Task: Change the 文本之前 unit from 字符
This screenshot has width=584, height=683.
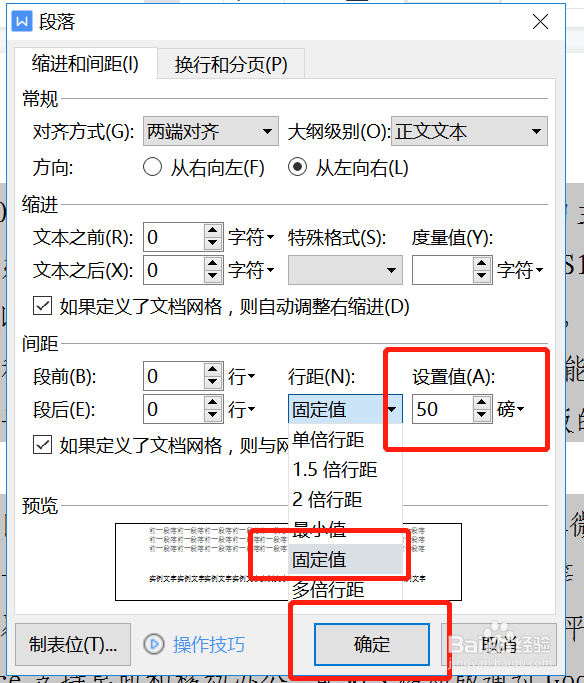Action: pyautogui.click(x=251, y=237)
